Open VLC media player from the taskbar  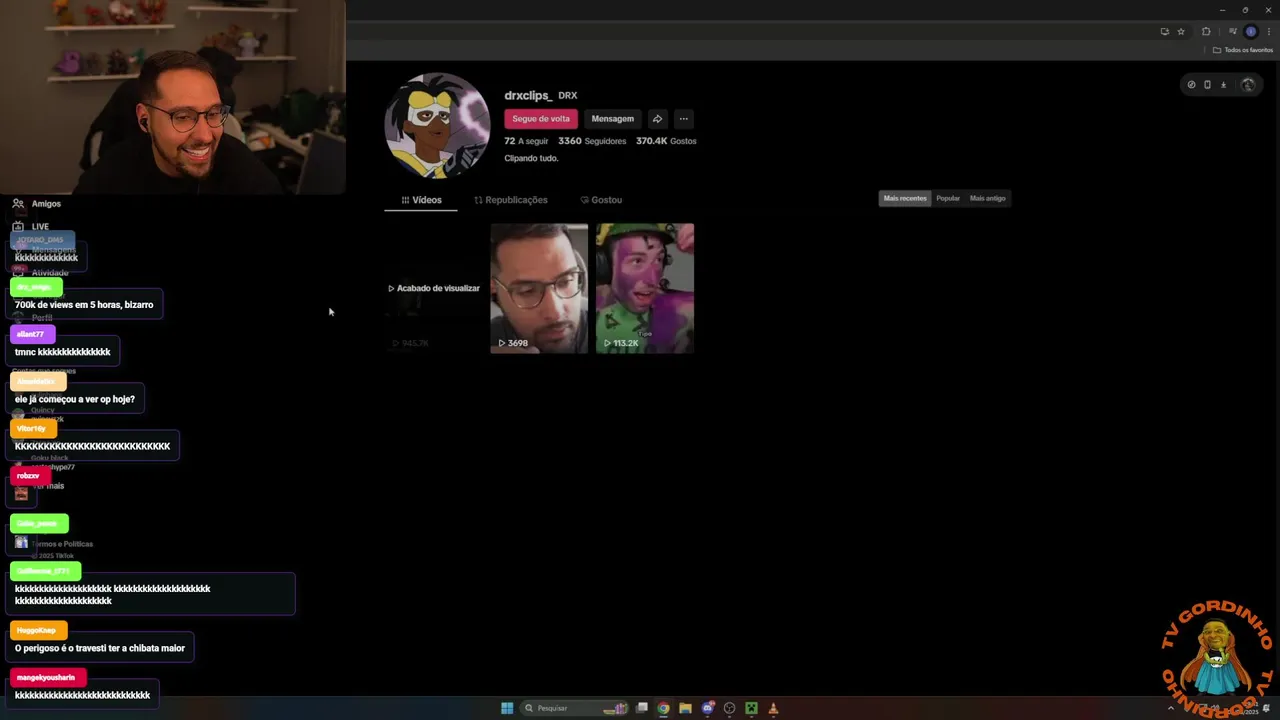tap(773, 708)
